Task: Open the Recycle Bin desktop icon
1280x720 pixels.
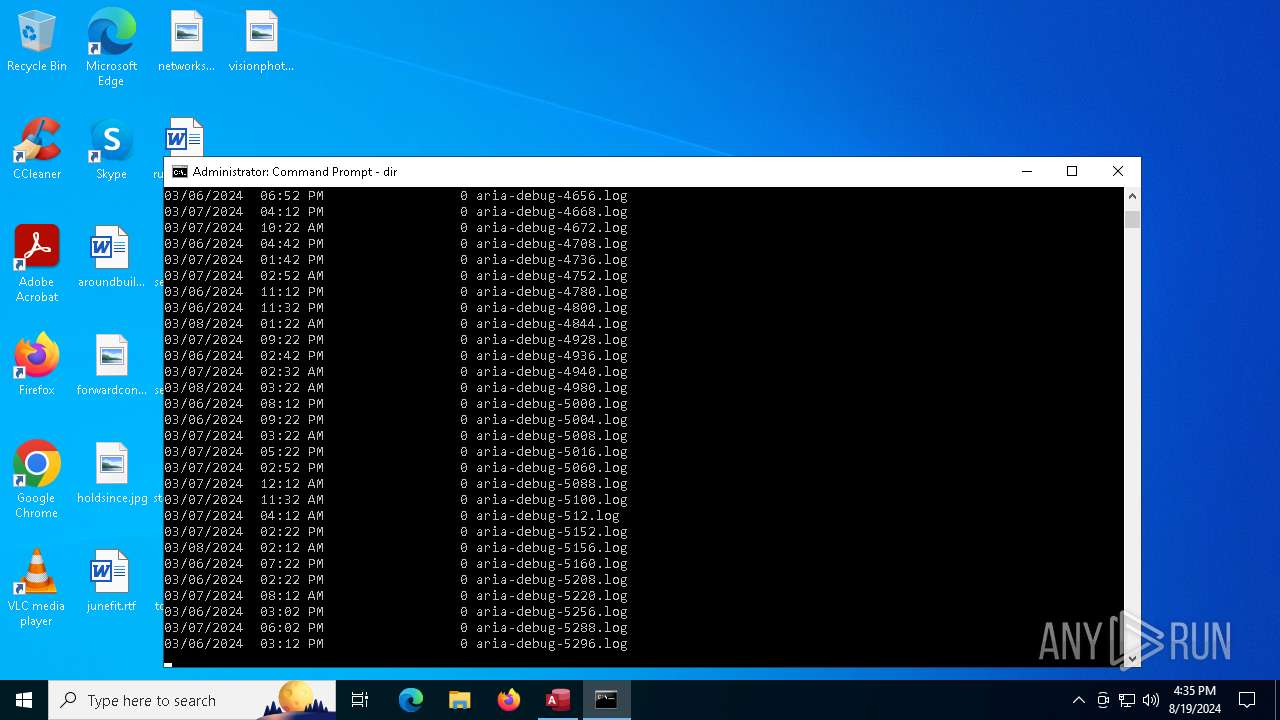Action: click(37, 42)
